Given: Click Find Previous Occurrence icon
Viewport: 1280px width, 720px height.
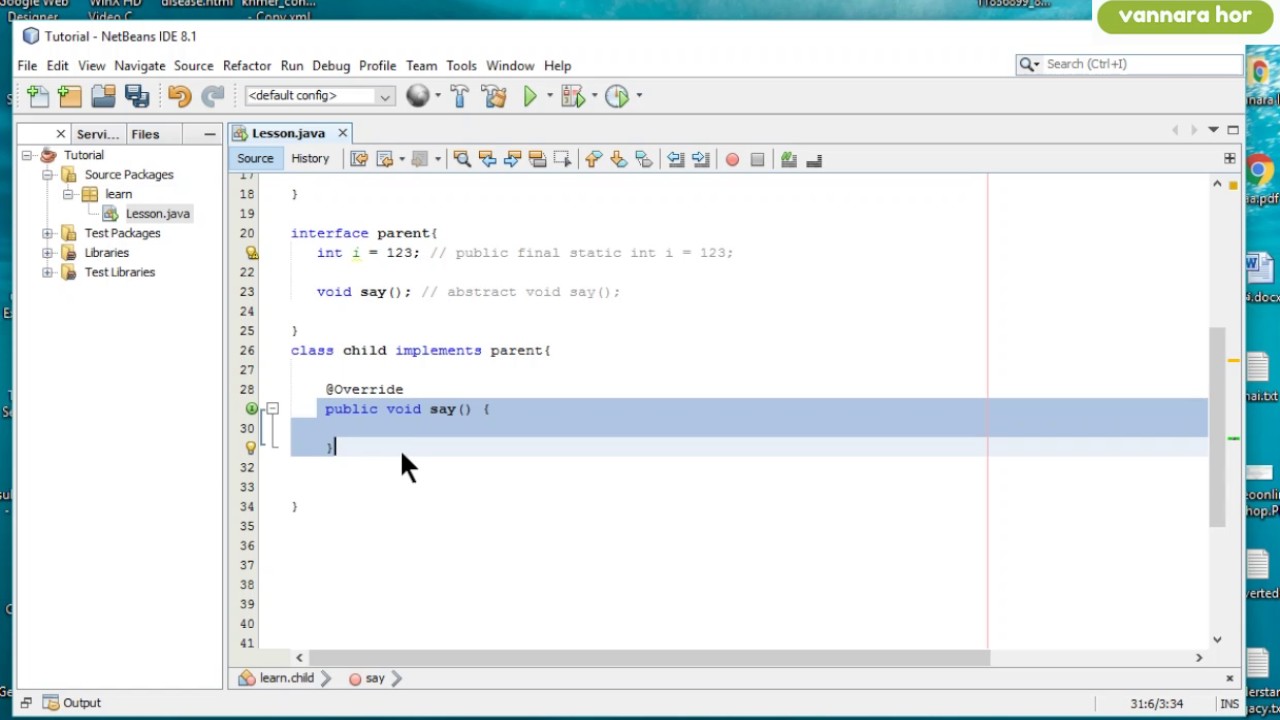Looking at the screenshot, I should (487, 159).
